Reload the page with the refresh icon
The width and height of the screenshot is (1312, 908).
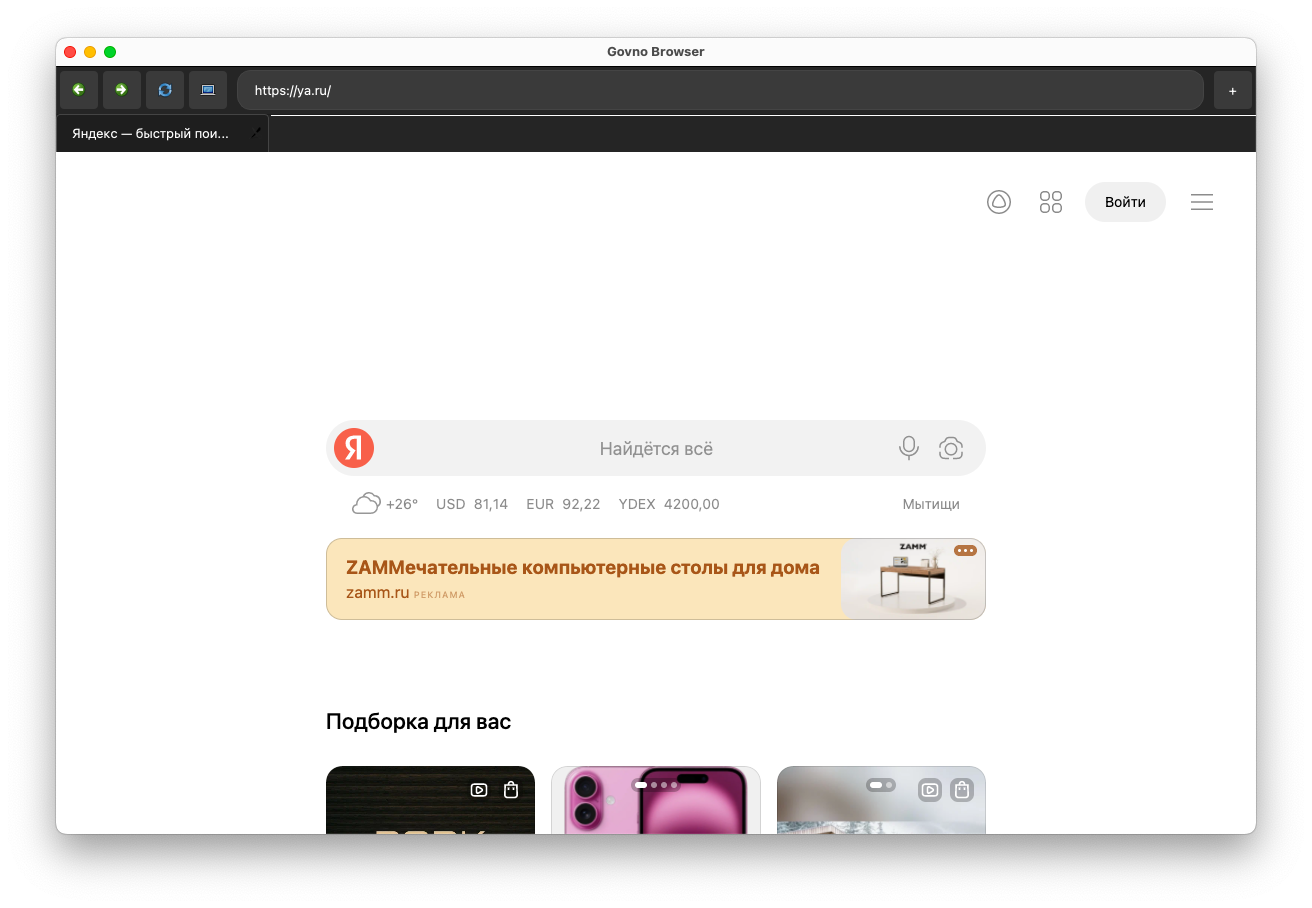coord(165,90)
